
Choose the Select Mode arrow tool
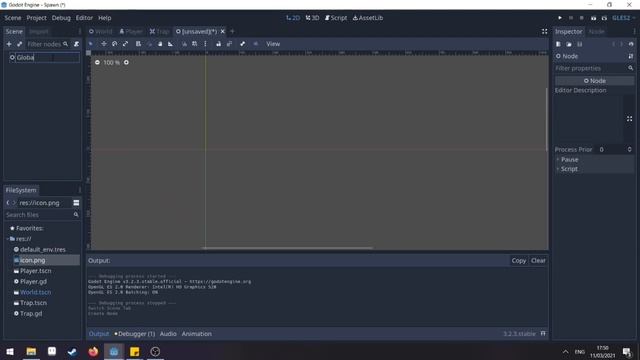(91, 44)
